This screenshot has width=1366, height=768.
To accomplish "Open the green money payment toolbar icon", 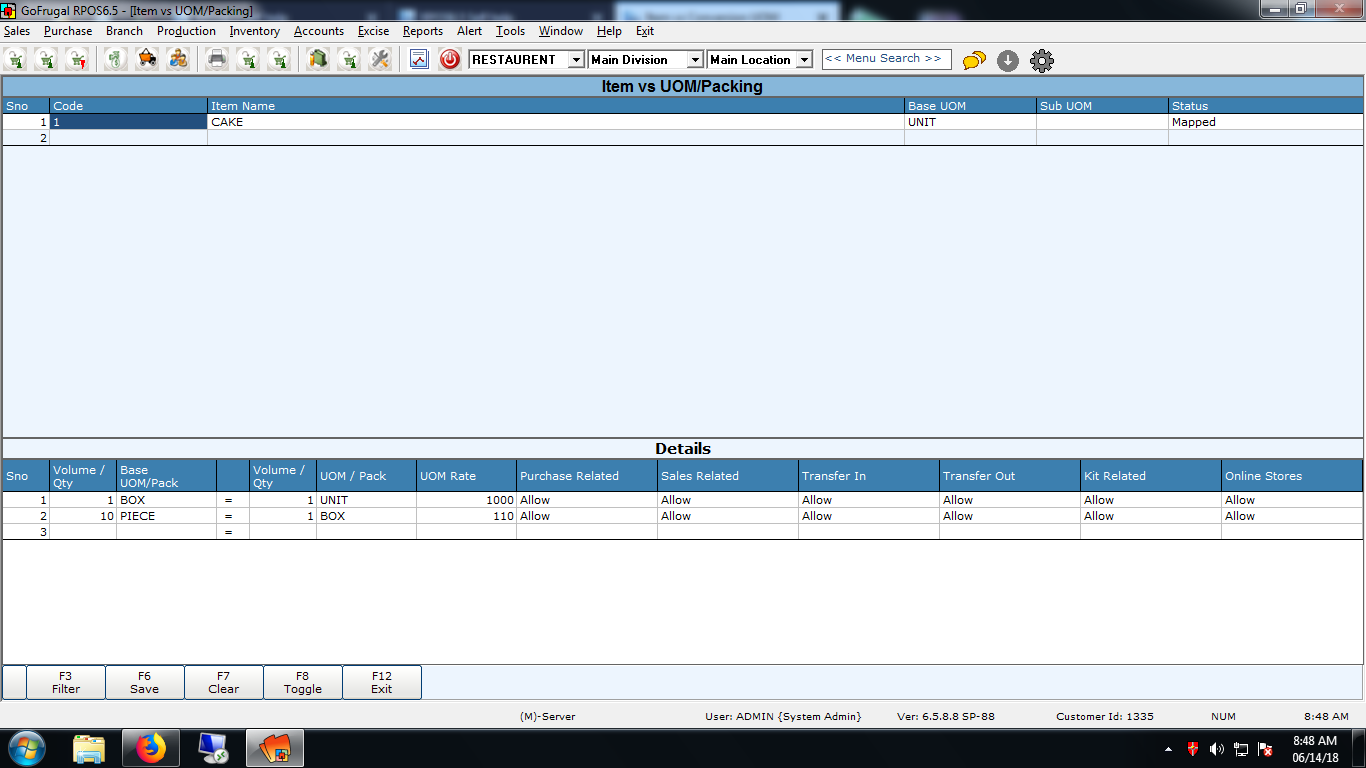I will [x=116, y=60].
